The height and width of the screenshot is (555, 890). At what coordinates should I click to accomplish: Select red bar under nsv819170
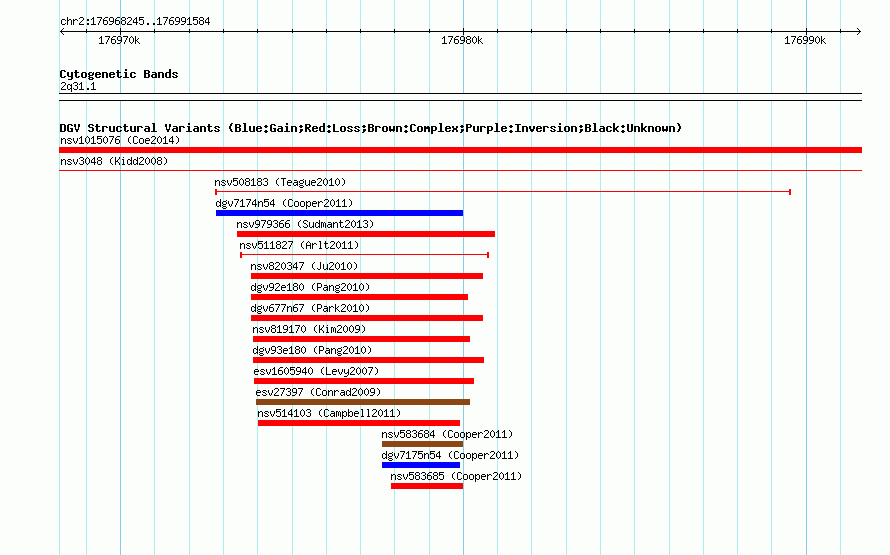361,339
